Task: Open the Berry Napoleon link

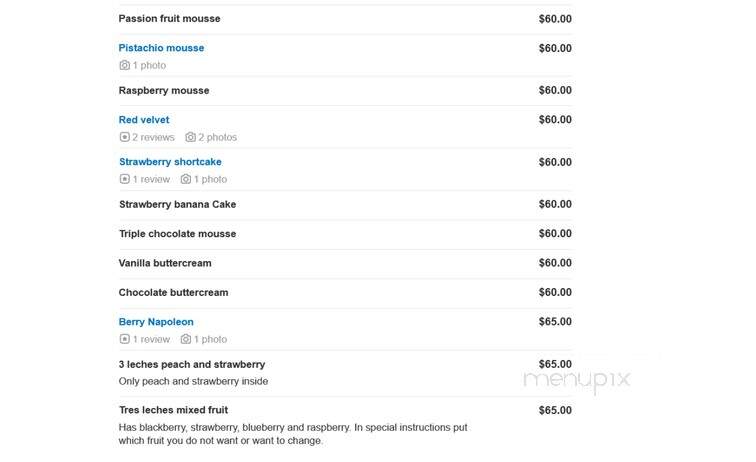Action: point(156,322)
